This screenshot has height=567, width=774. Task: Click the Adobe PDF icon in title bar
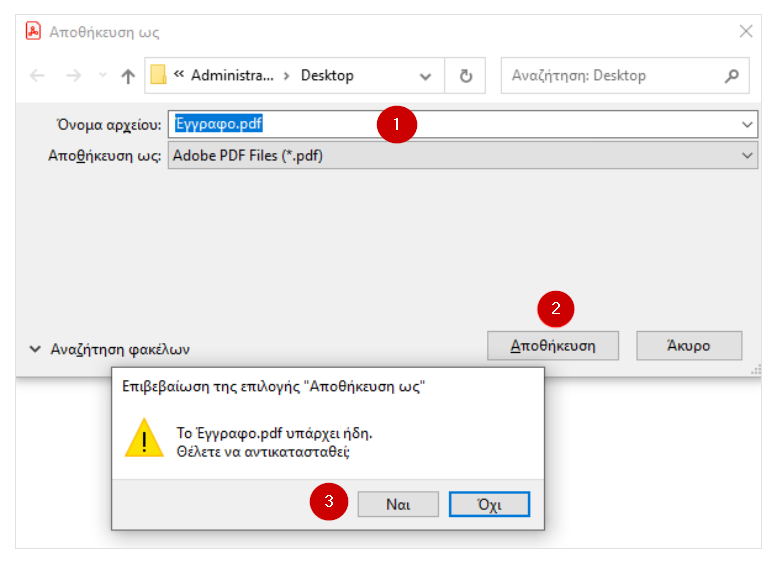(x=33, y=31)
